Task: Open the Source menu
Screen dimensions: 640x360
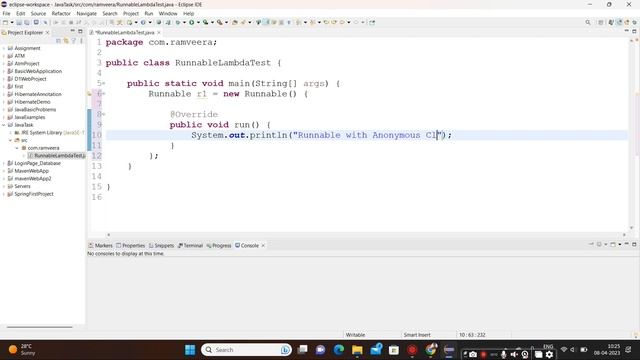Action: [x=38, y=13]
